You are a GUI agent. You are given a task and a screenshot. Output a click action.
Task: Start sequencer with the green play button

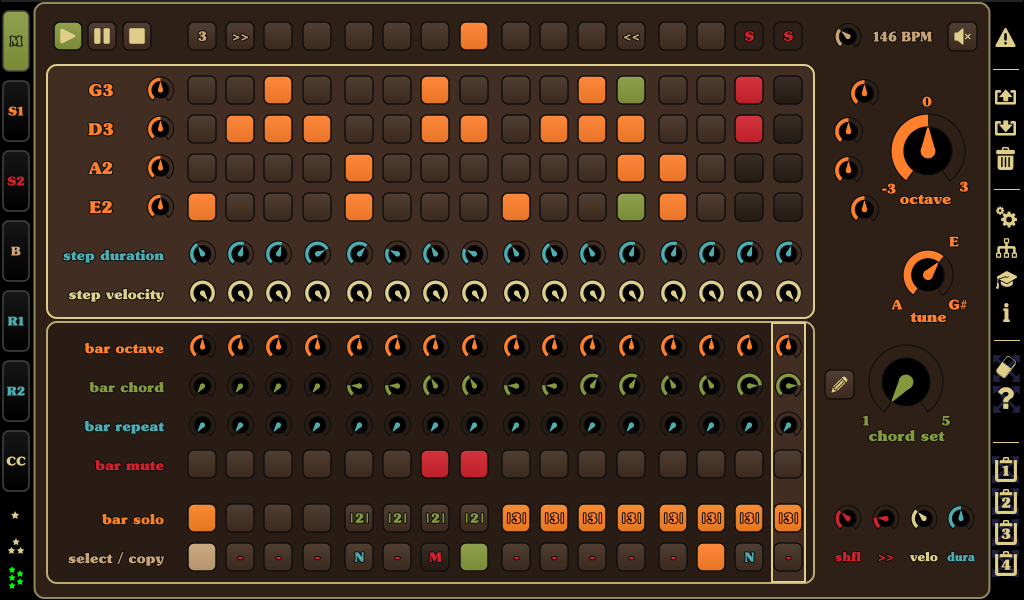pos(68,36)
